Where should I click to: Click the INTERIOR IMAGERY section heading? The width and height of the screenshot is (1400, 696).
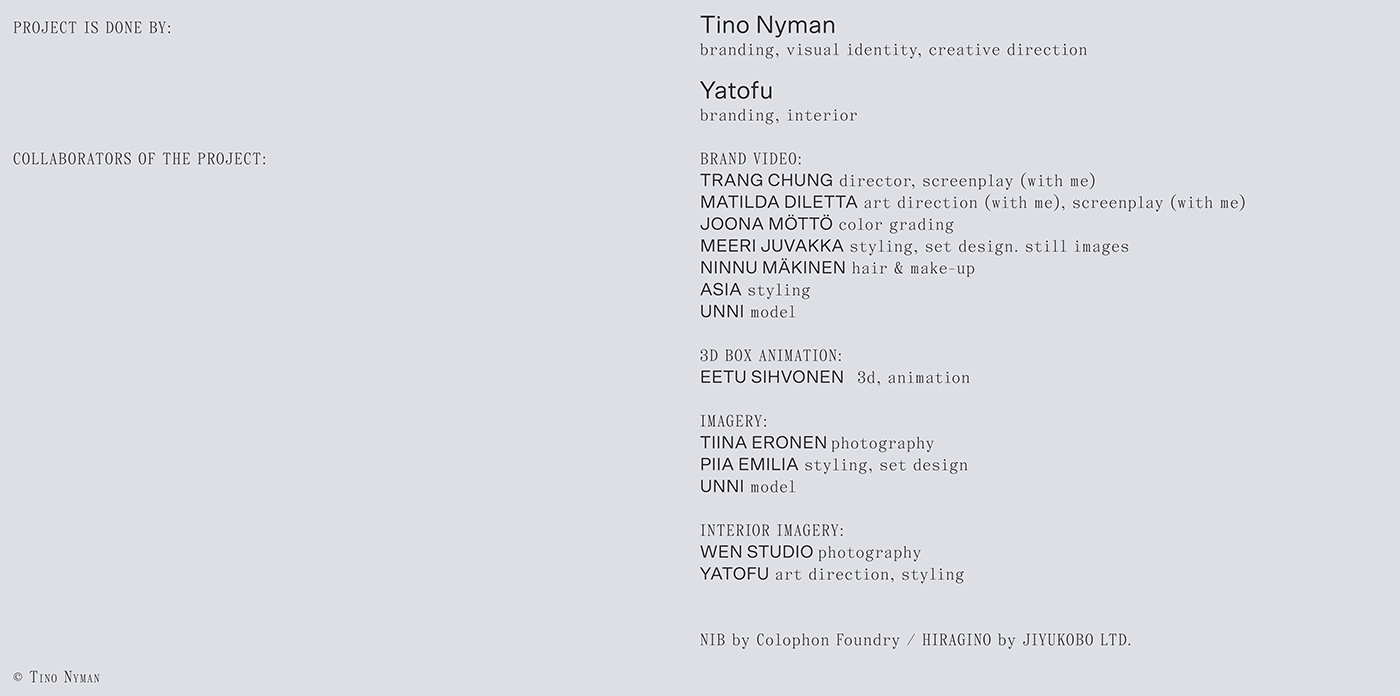coord(772,531)
